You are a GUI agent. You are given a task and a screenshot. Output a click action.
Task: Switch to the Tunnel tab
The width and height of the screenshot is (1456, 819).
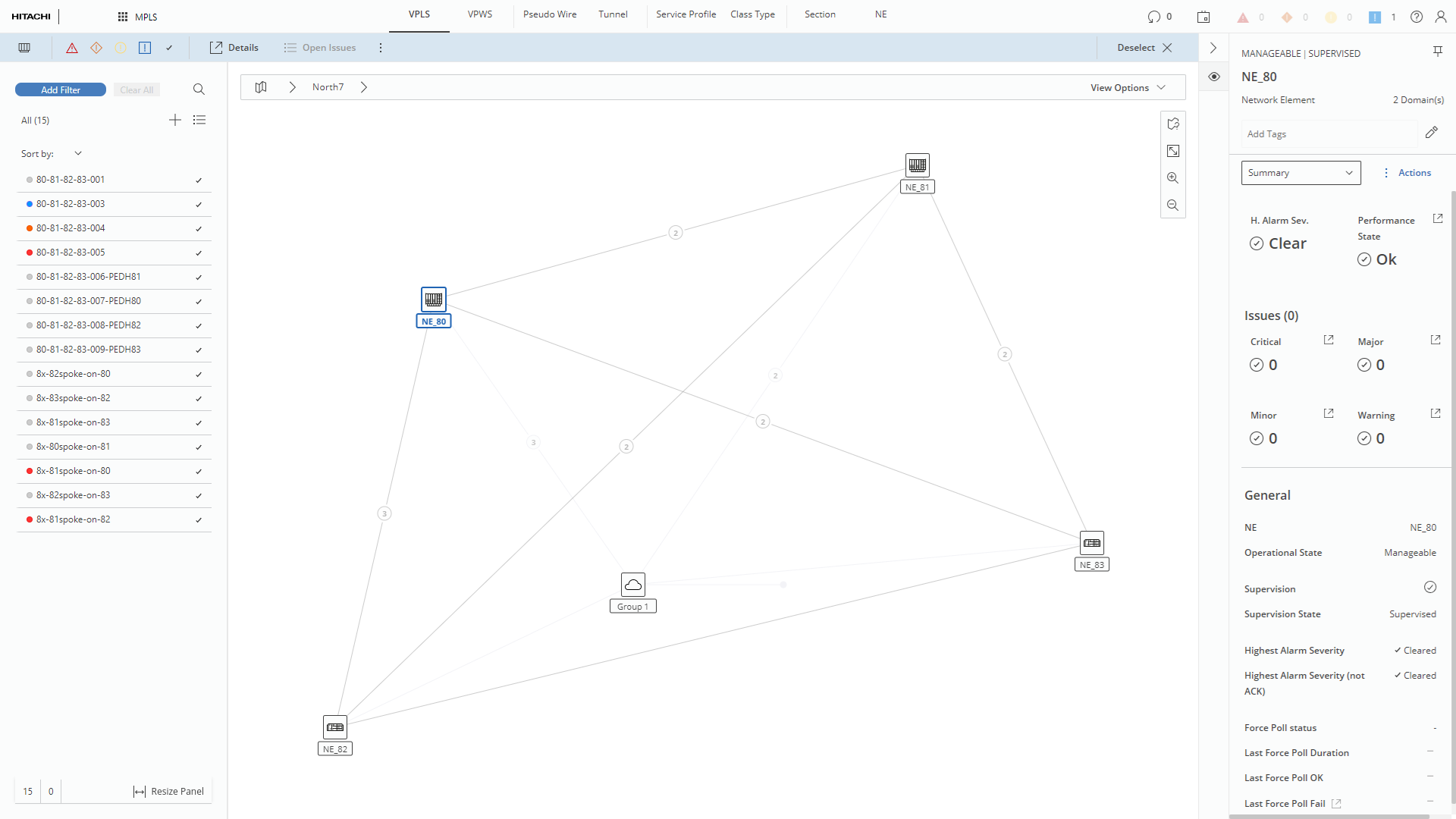613,14
